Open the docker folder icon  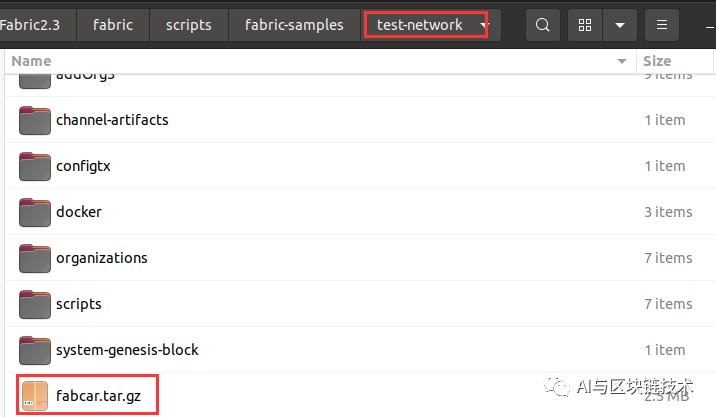35,212
